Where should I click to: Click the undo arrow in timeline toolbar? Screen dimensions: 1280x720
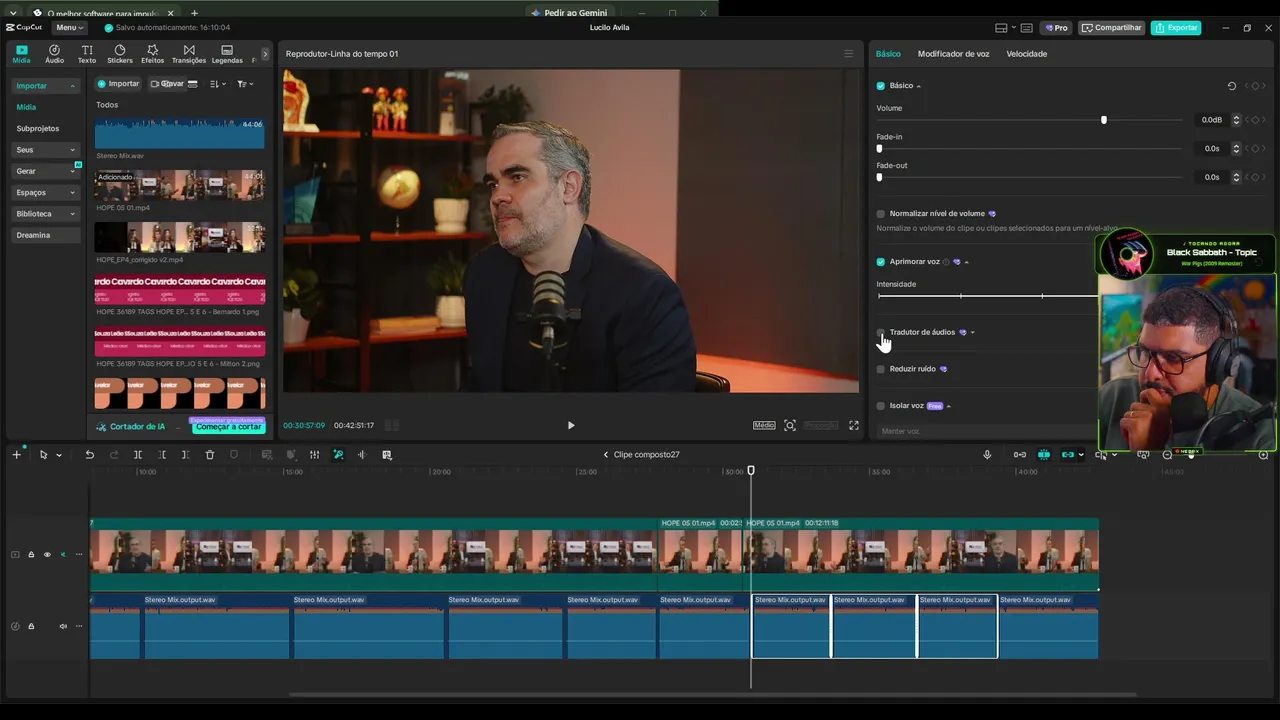pyautogui.click(x=89, y=455)
